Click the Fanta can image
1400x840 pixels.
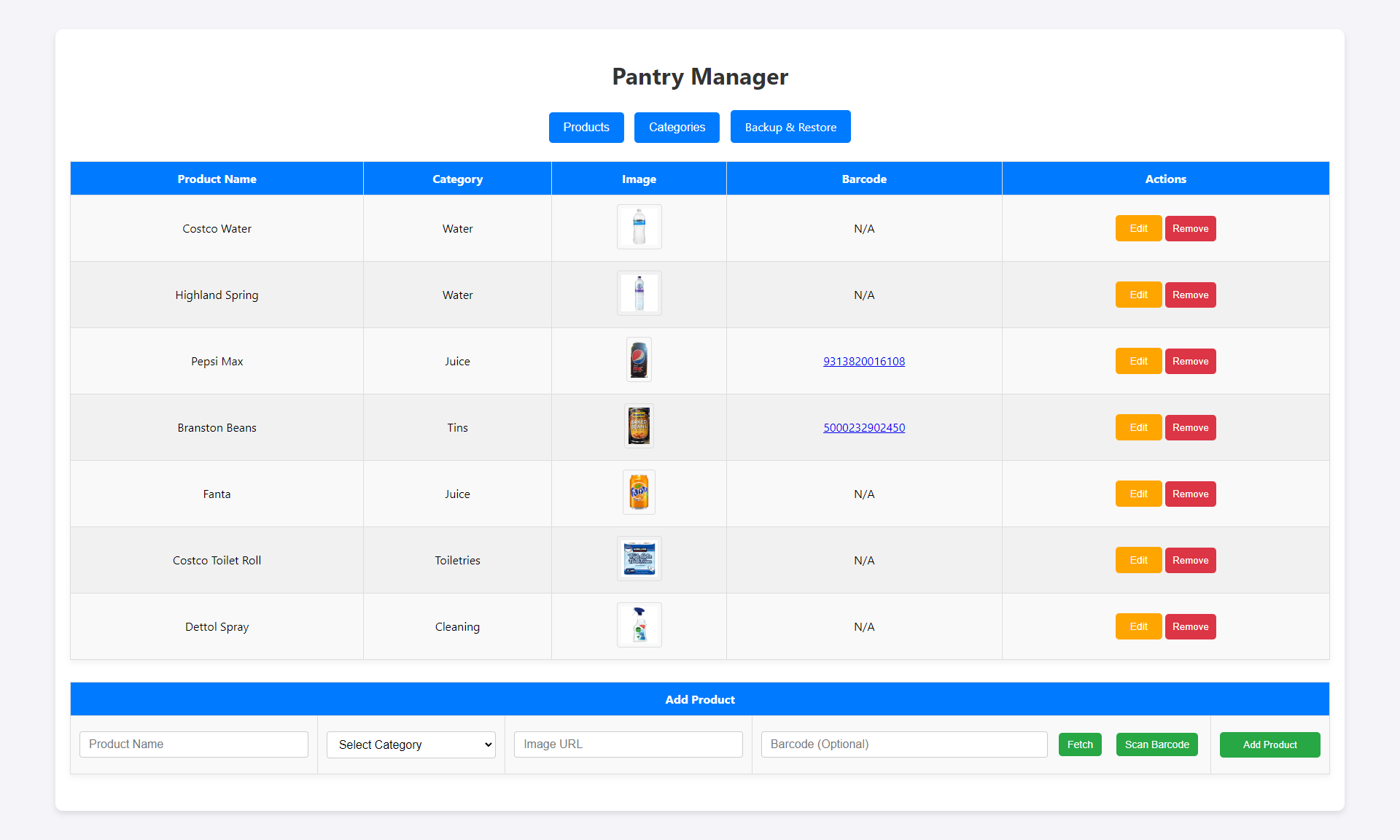(x=639, y=493)
